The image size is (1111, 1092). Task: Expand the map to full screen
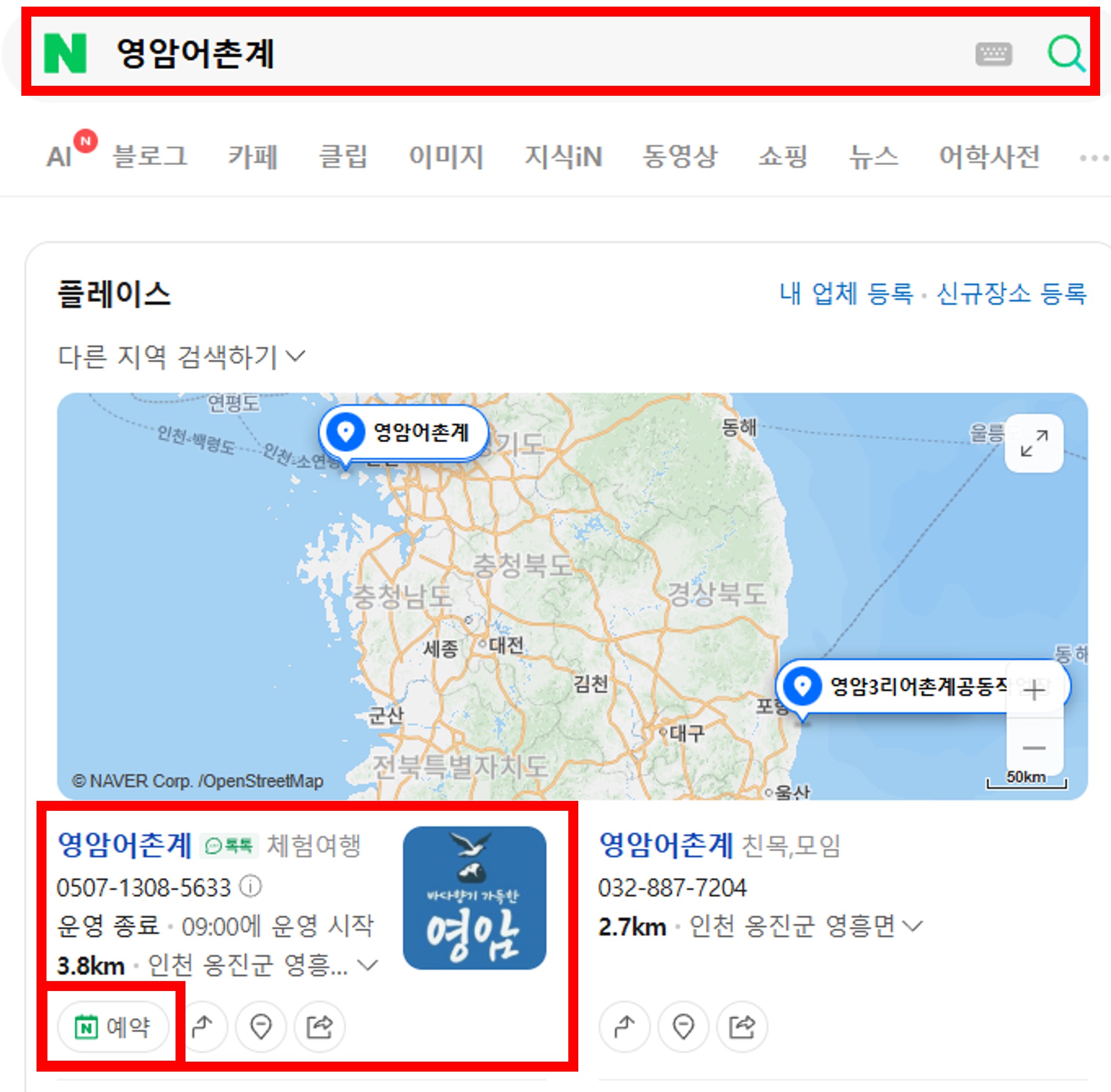pos(1034,443)
